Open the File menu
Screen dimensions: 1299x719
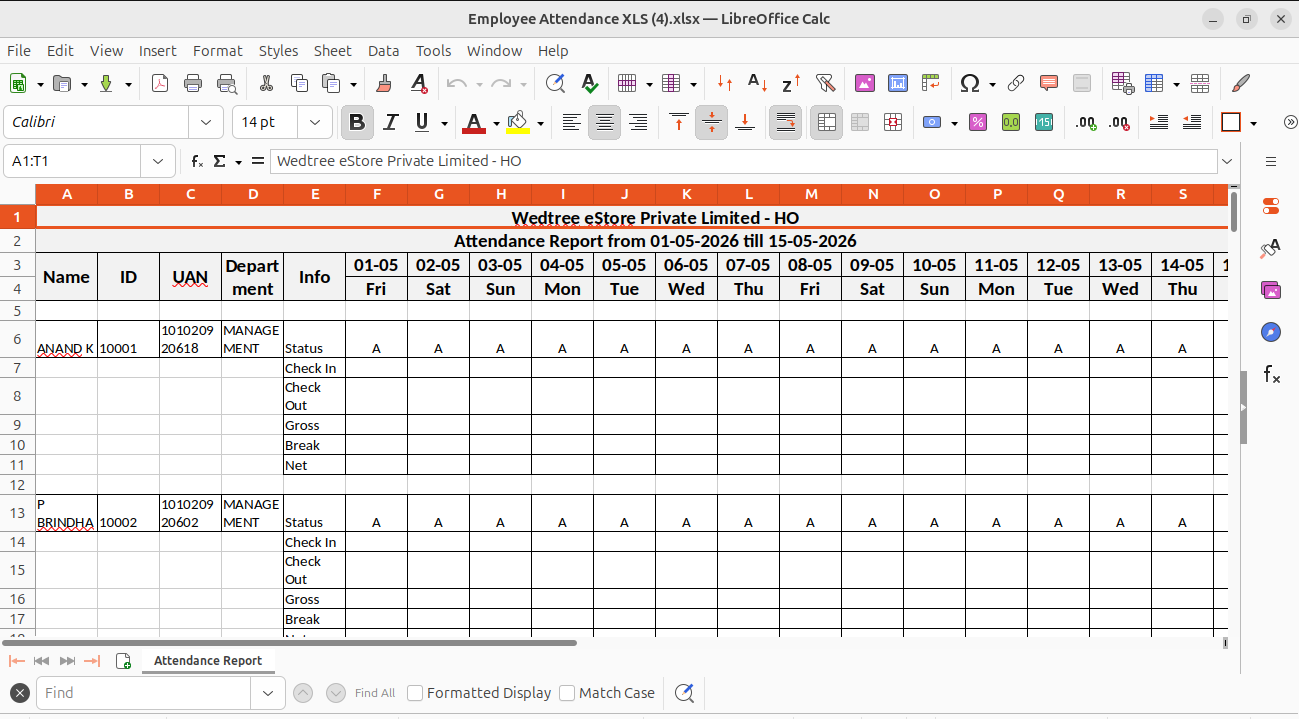point(19,50)
